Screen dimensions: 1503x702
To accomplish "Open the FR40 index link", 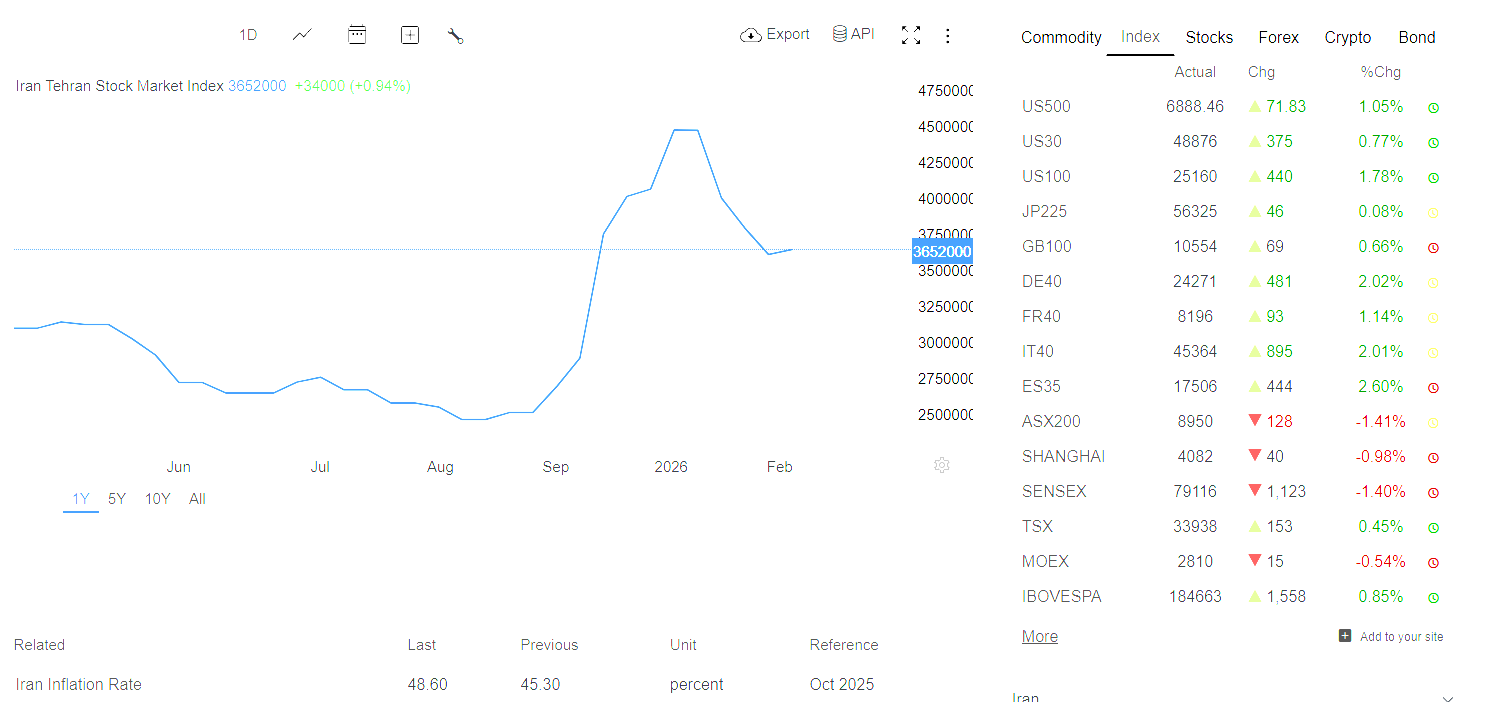I will [1041, 316].
